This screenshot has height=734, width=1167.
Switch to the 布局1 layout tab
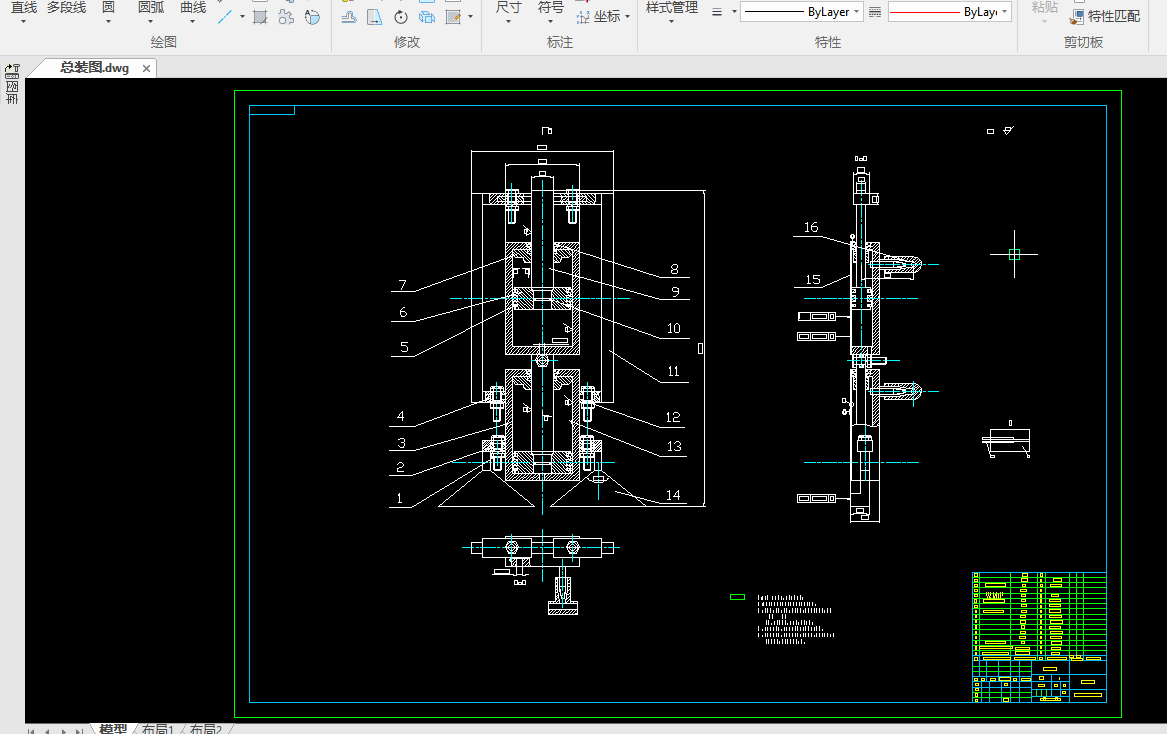tap(158, 729)
